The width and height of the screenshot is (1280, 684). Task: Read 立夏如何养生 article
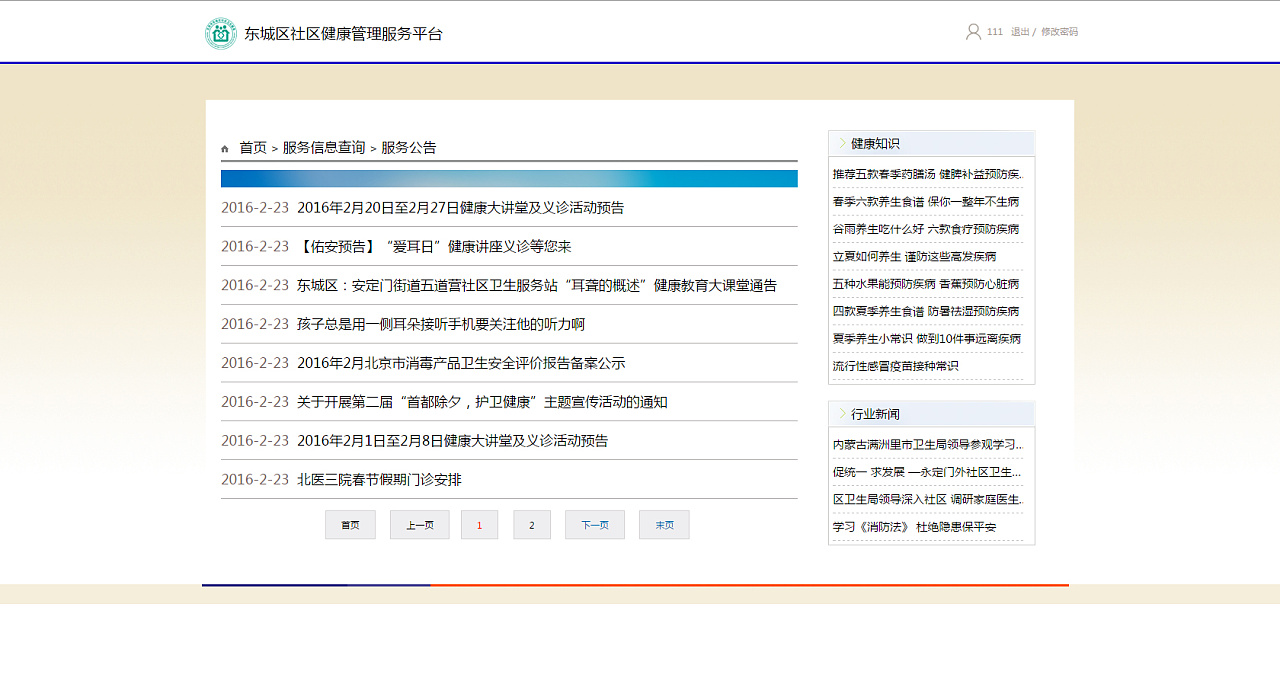pyautogui.click(x=914, y=257)
